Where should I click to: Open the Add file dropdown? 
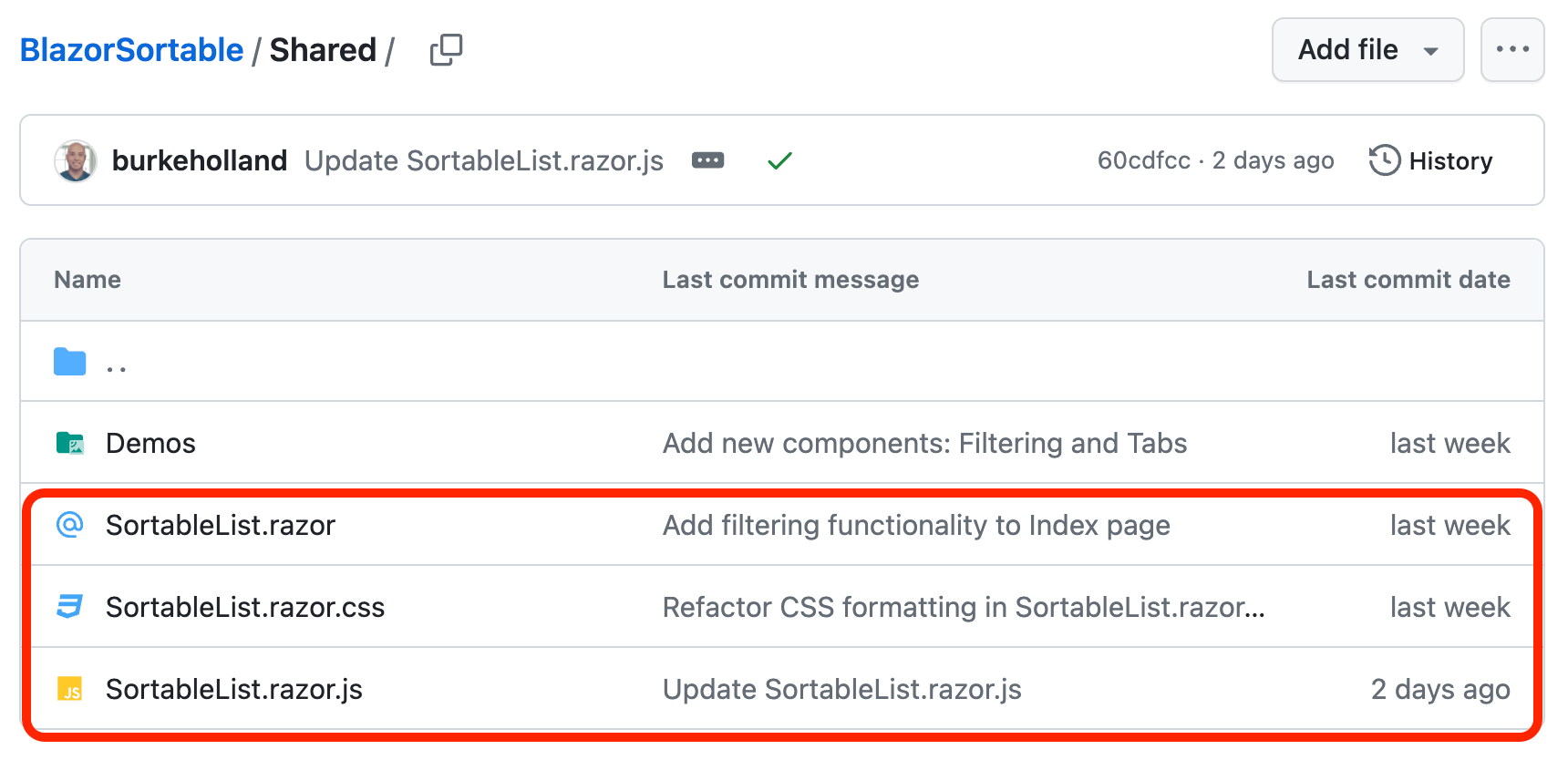click(1367, 50)
